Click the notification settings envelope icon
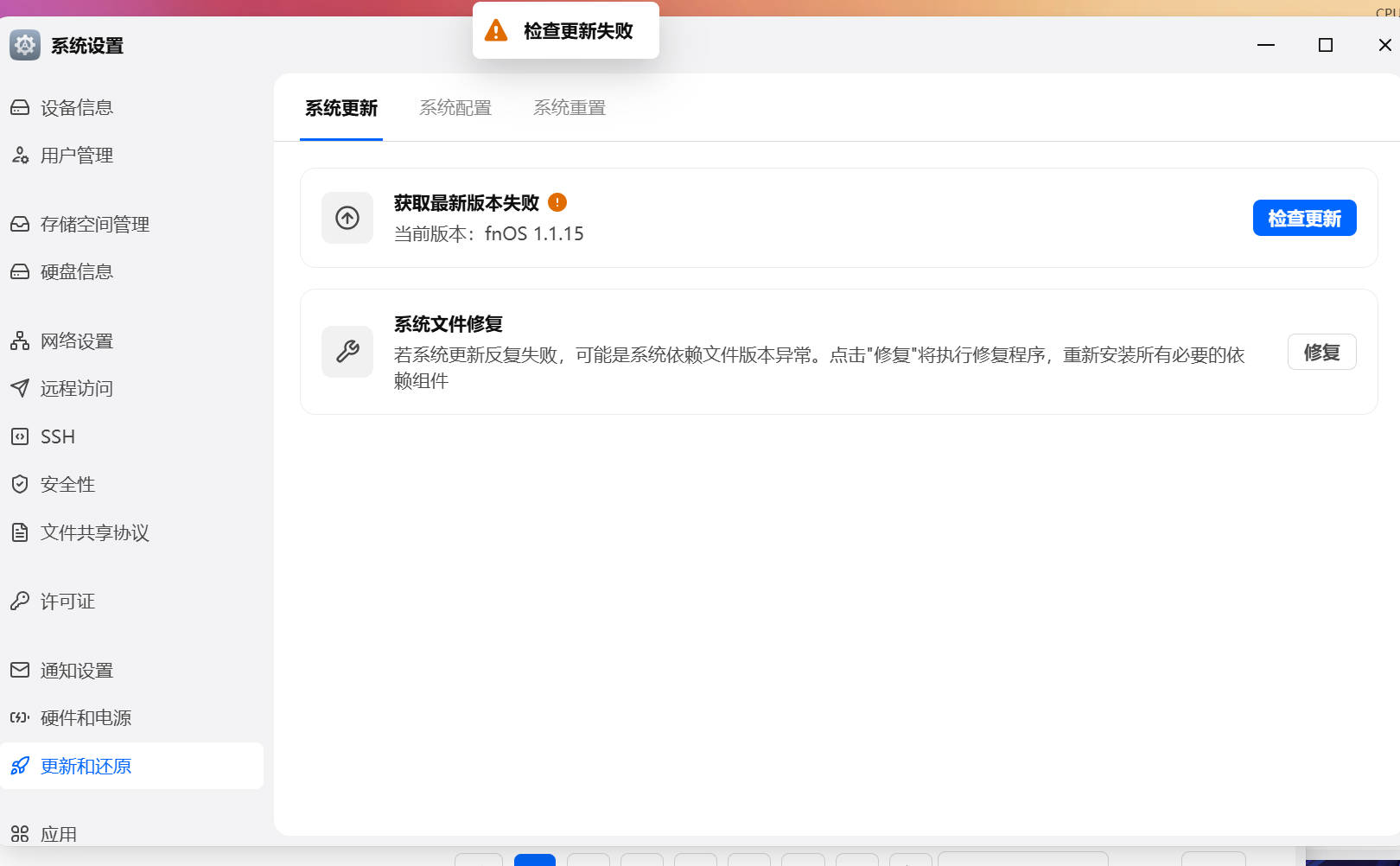The width and height of the screenshot is (1400, 866). tap(20, 670)
